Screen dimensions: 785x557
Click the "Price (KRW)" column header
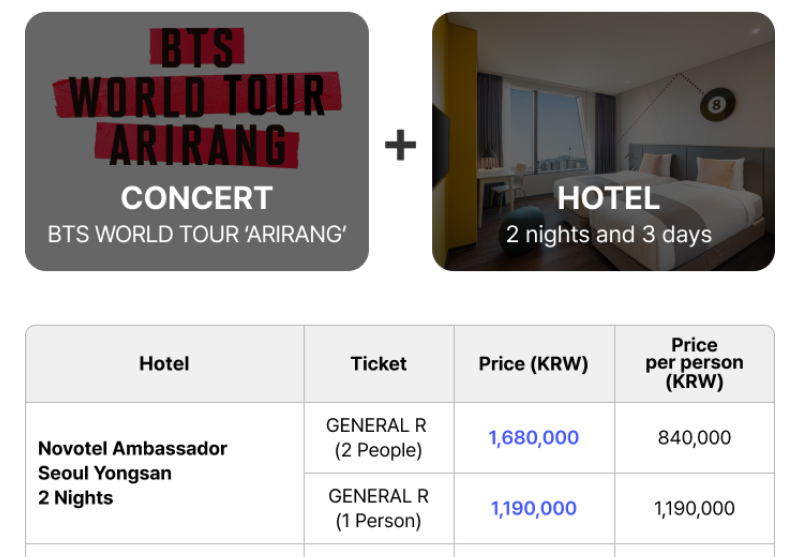[533, 364]
